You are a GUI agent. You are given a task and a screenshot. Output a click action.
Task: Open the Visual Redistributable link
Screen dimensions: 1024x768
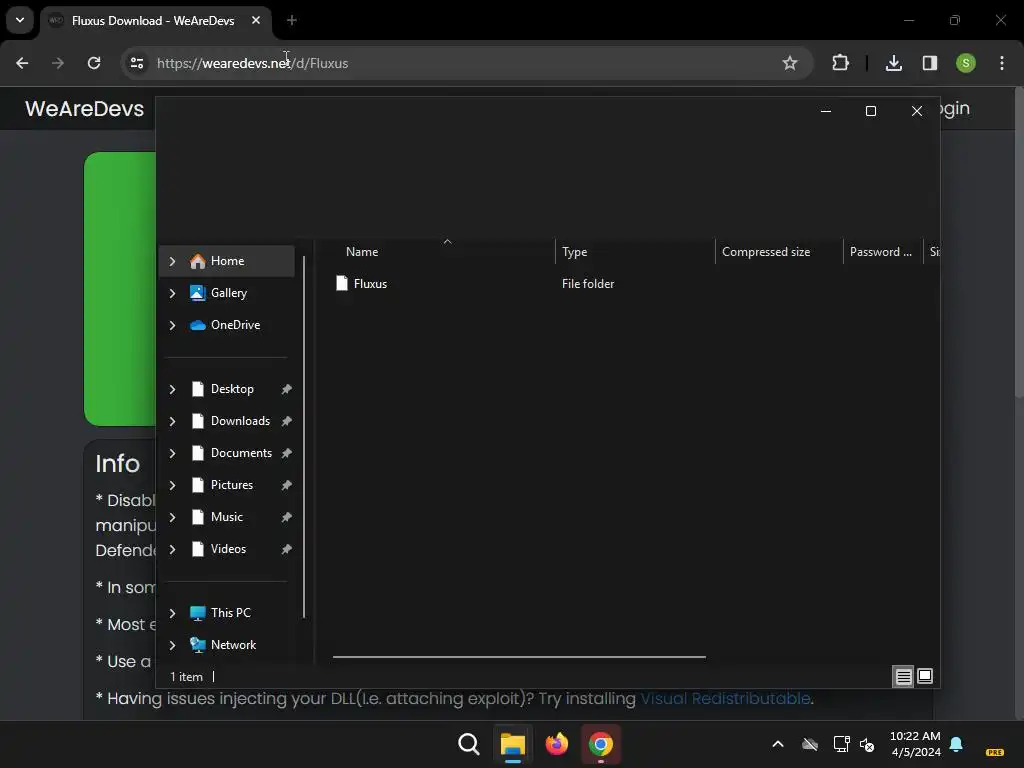coord(725,698)
